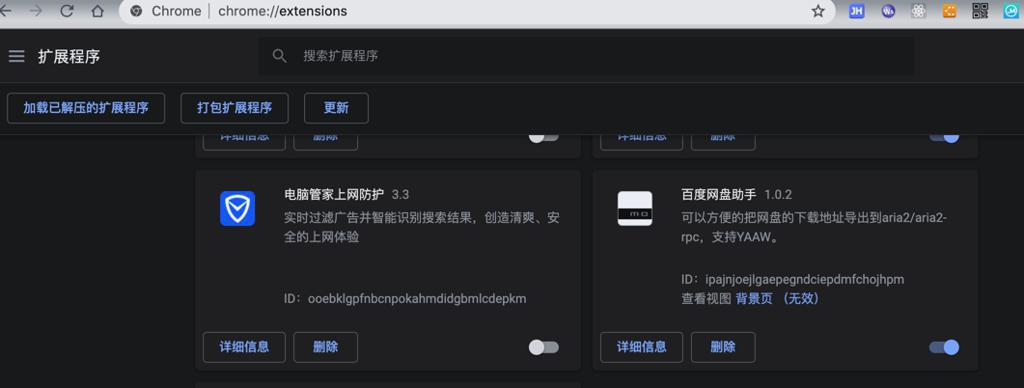The image size is (1024, 388).
Task: Click the browser forward arrow
Action: point(37,11)
